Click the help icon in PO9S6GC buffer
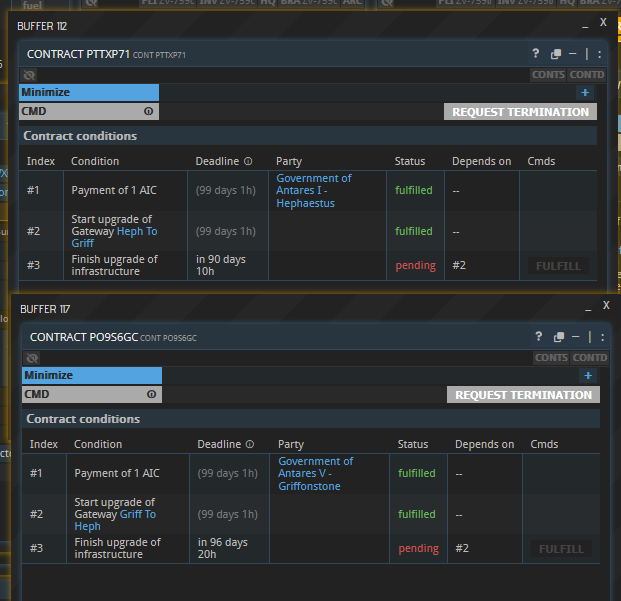 pyautogui.click(x=539, y=337)
